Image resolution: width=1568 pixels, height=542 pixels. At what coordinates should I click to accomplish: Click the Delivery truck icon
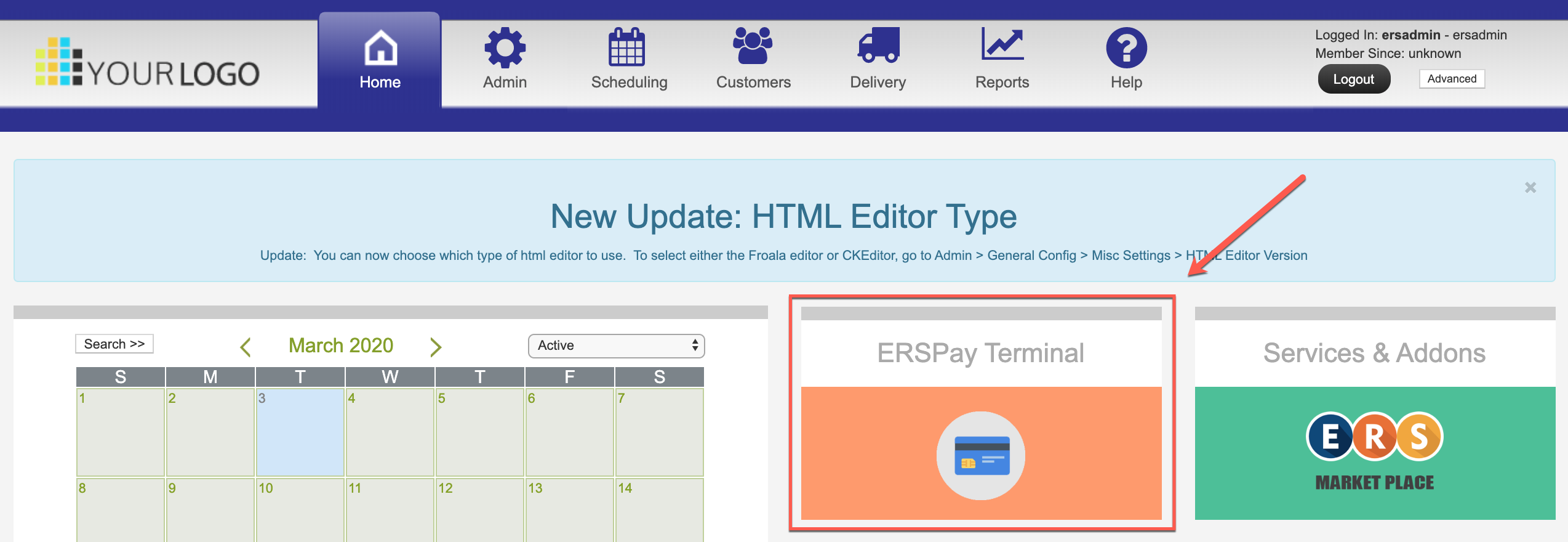[x=879, y=46]
